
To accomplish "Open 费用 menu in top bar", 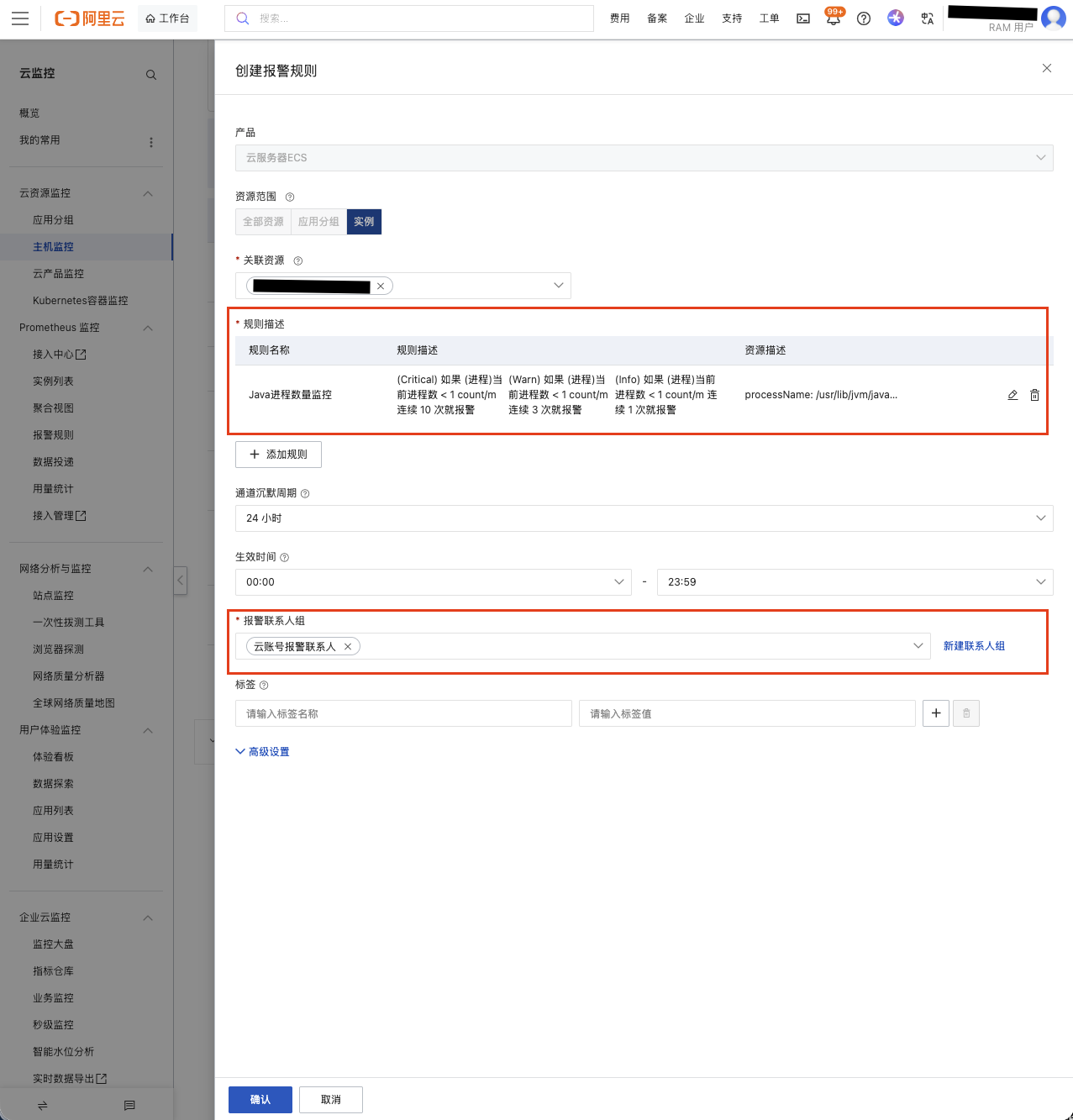I will click(x=619, y=18).
